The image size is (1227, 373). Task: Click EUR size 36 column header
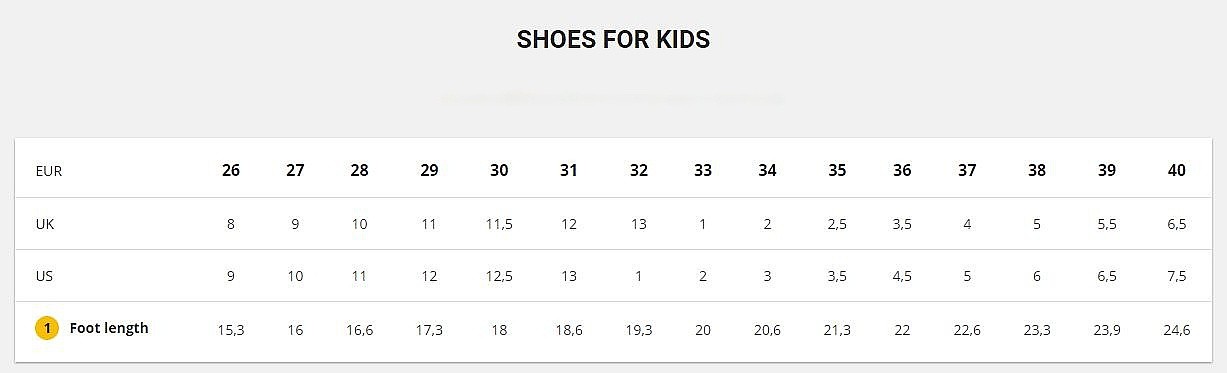coord(902,171)
